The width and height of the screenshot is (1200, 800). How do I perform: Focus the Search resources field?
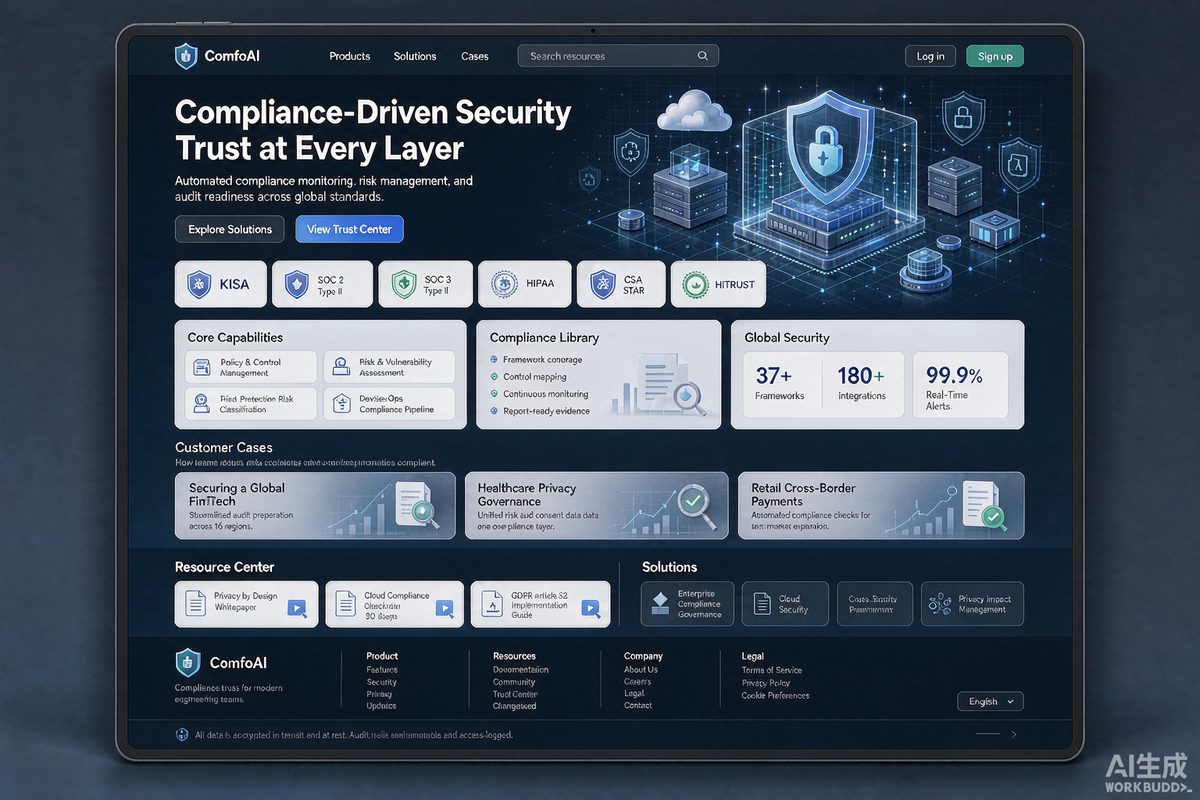618,56
